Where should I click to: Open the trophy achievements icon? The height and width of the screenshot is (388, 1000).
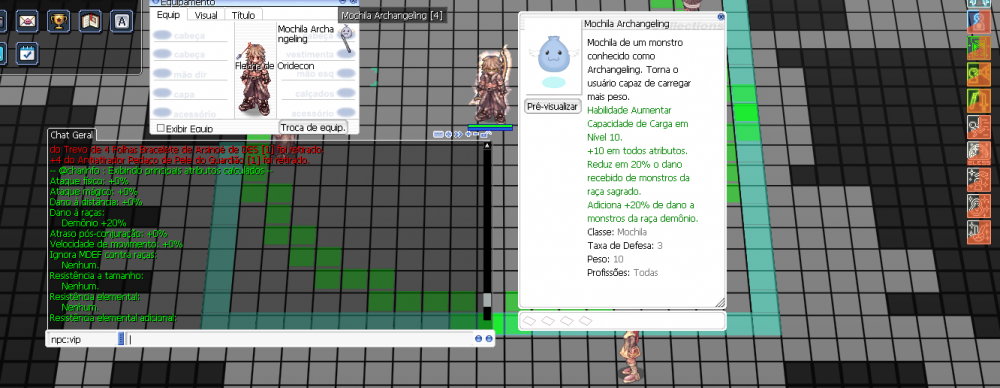pyautogui.click(x=59, y=21)
